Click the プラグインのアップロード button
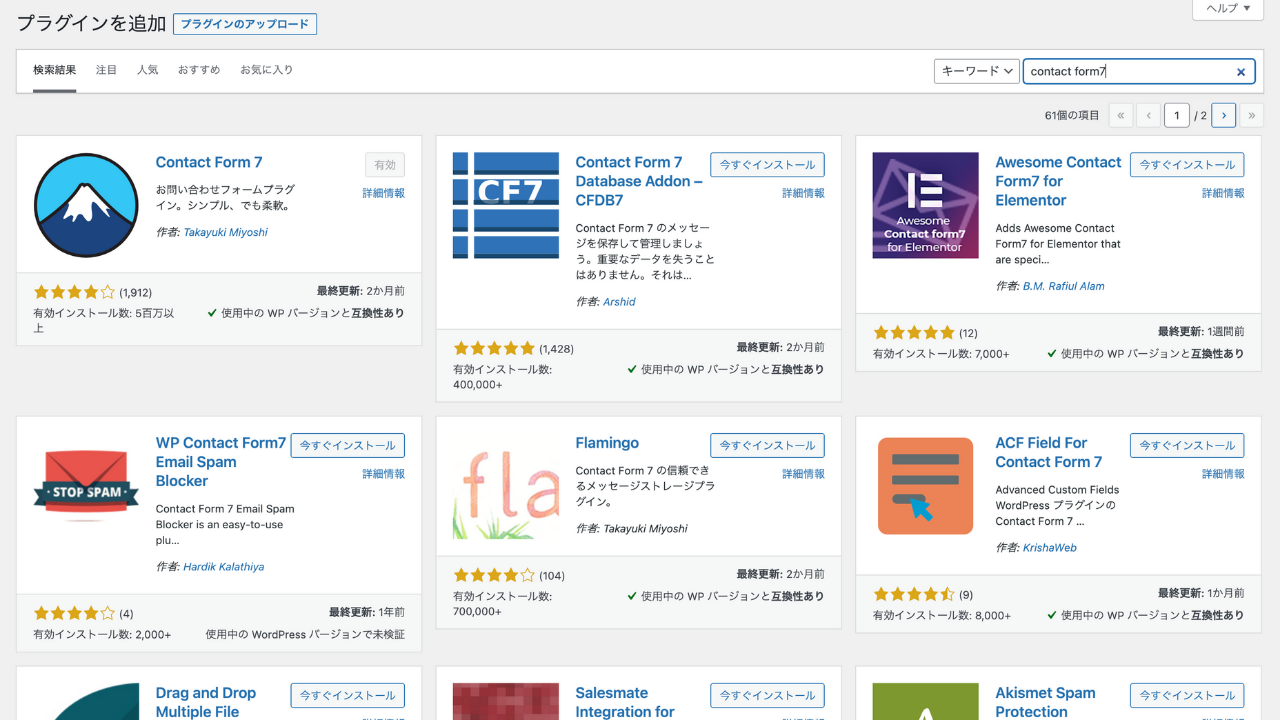This screenshot has height=720, width=1280. 245,24
